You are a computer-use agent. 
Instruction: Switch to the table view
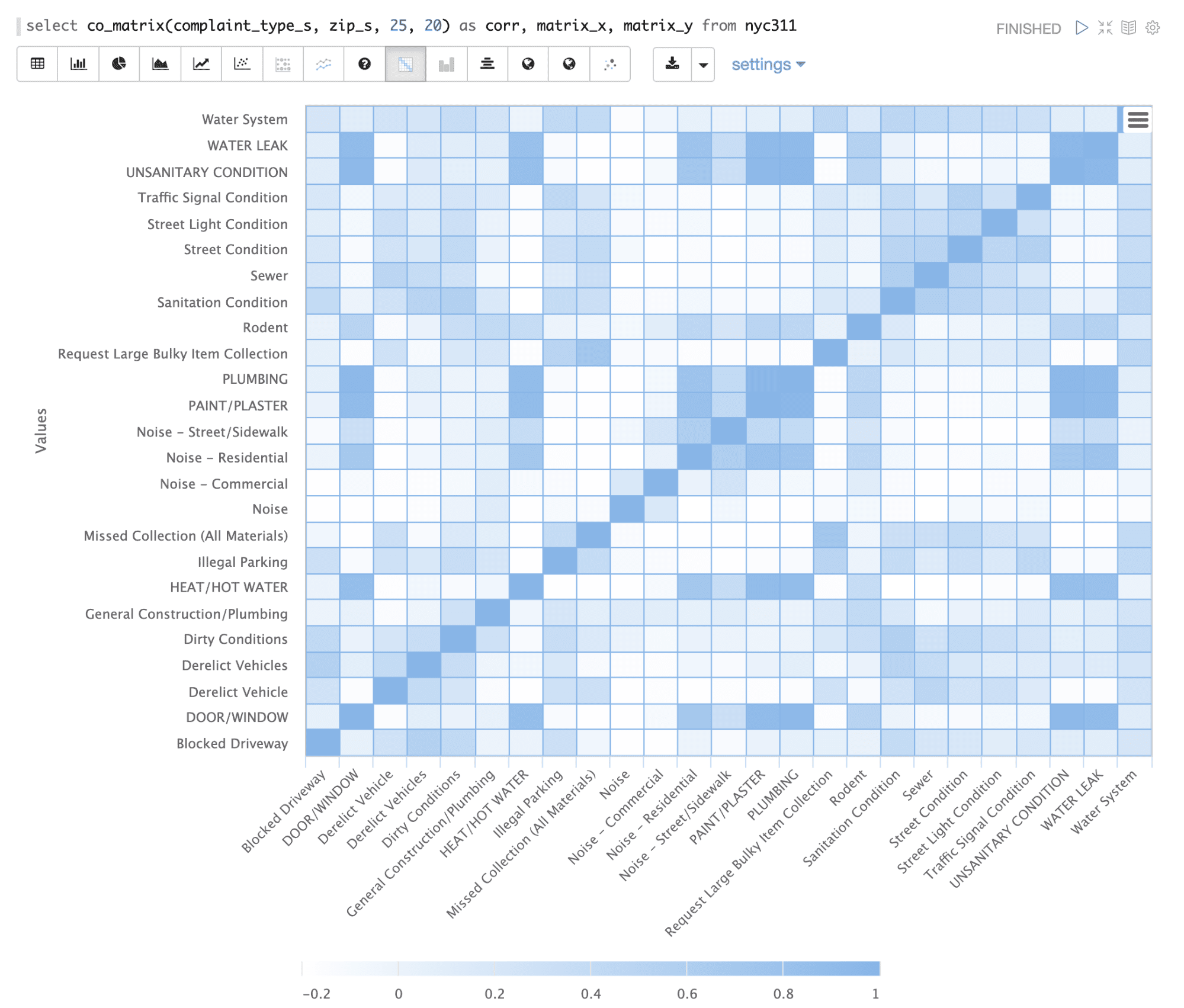(37, 64)
